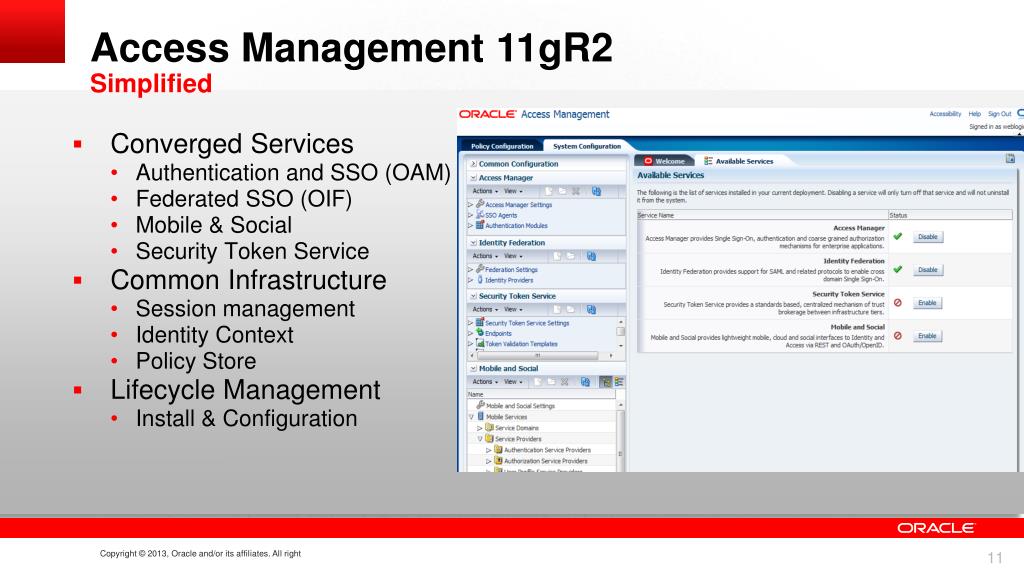1024x576 pixels.
Task: Click the Status column header
Action: (950, 215)
